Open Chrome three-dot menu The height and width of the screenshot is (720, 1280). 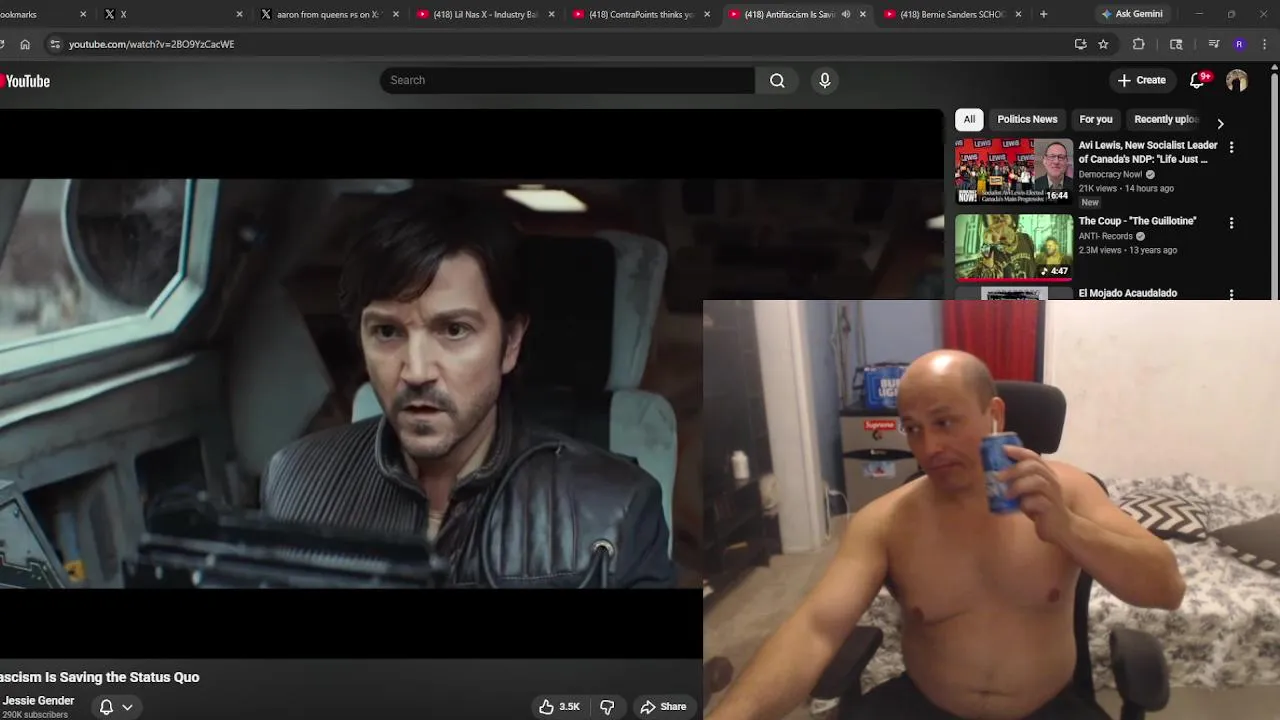pos(1265,44)
